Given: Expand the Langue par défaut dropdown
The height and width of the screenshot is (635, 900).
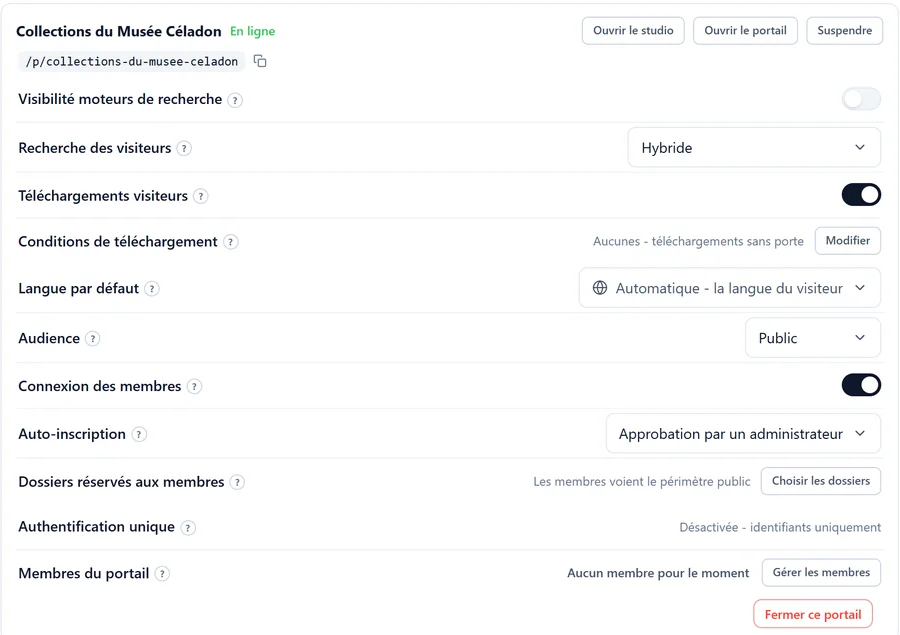Looking at the screenshot, I should click(730, 288).
